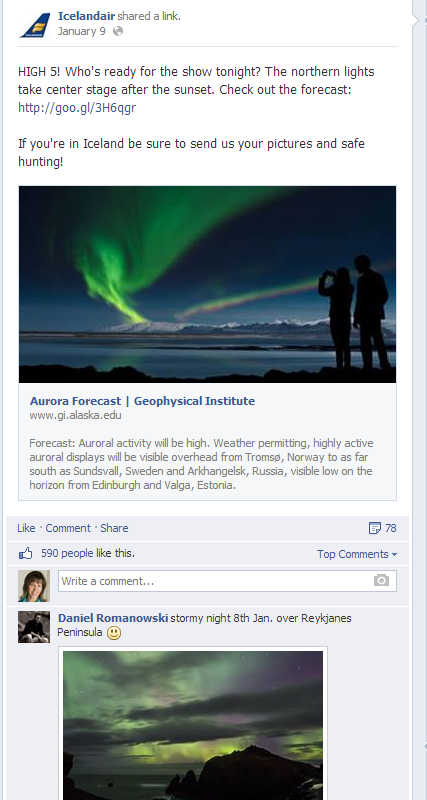Click the camera attach photo icon
The image size is (427, 800).
[381, 581]
